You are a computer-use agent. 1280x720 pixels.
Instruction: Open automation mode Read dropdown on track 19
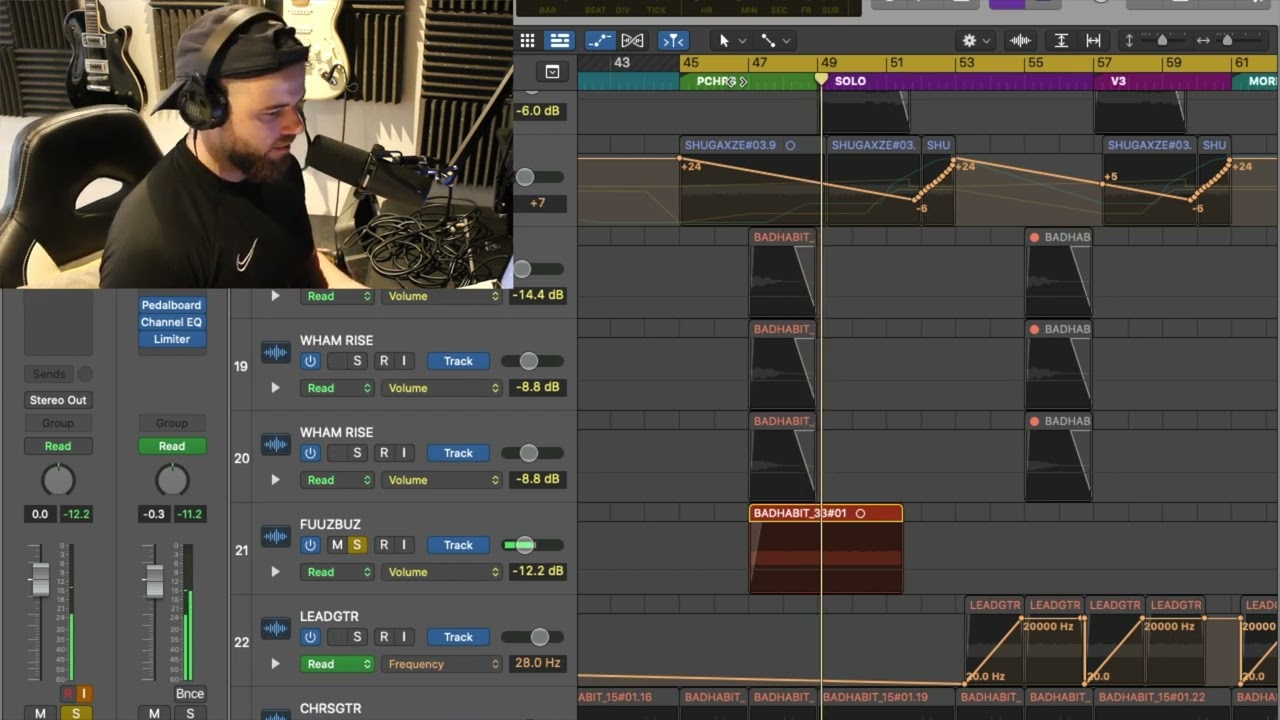pyautogui.click(x=337, y=388)
